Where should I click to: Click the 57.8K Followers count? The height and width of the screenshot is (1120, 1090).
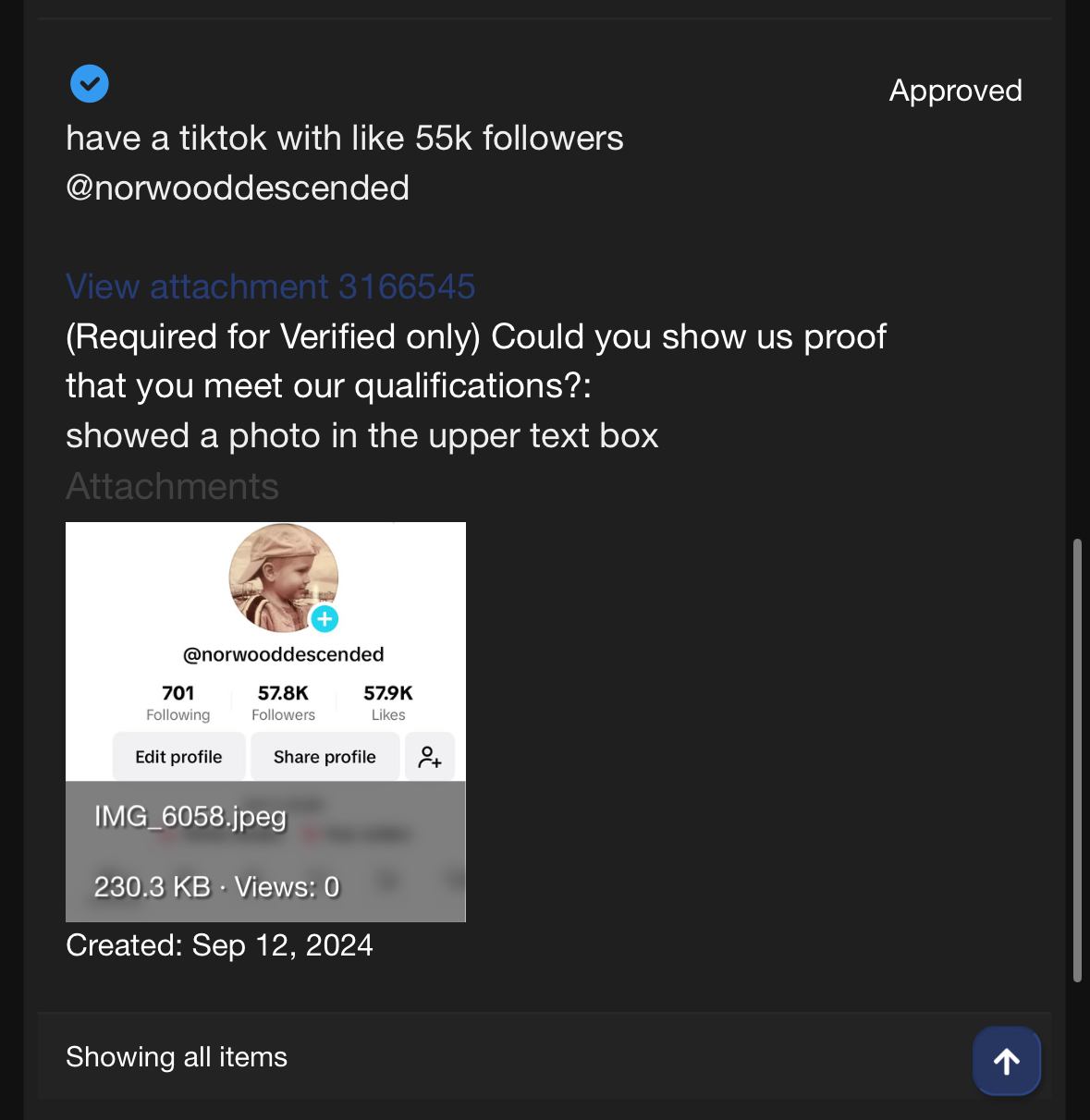tap(283, 703)
